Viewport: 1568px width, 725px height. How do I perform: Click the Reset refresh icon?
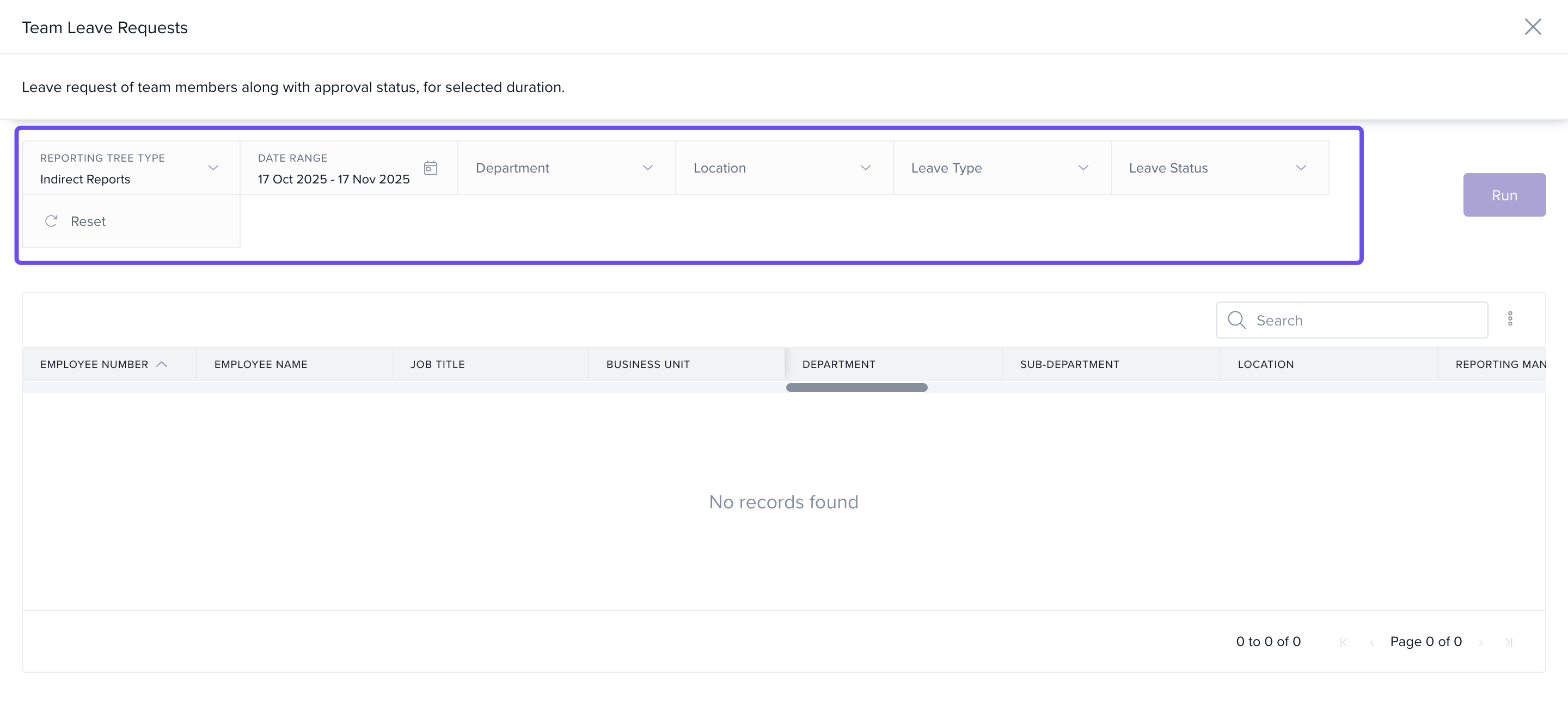(51, 221)
